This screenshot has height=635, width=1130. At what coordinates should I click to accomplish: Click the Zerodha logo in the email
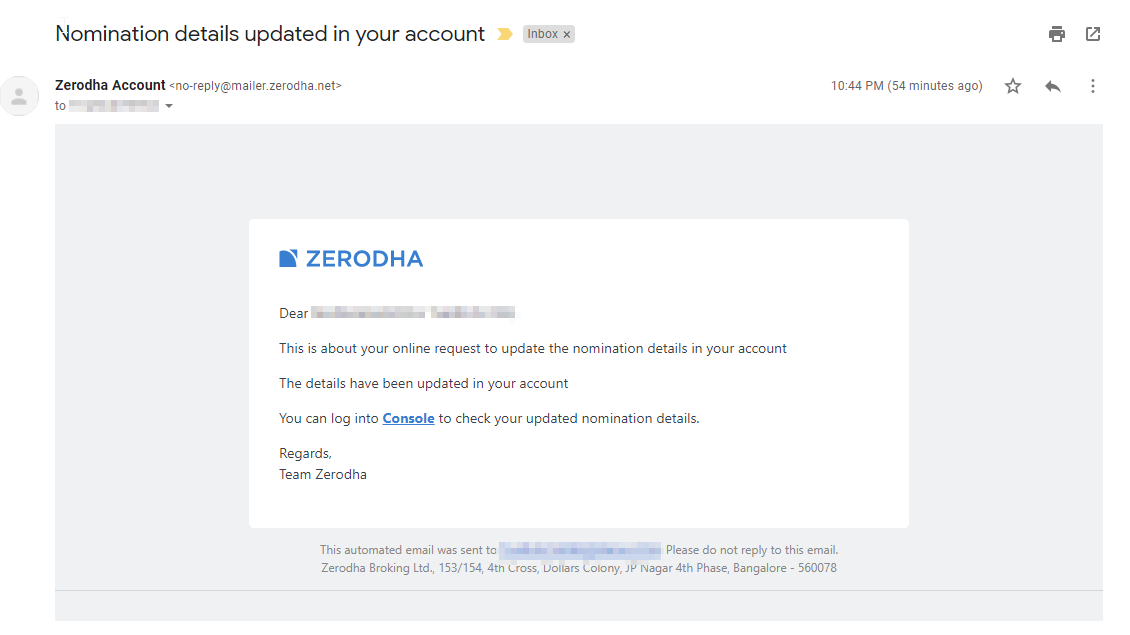(351, 258)
